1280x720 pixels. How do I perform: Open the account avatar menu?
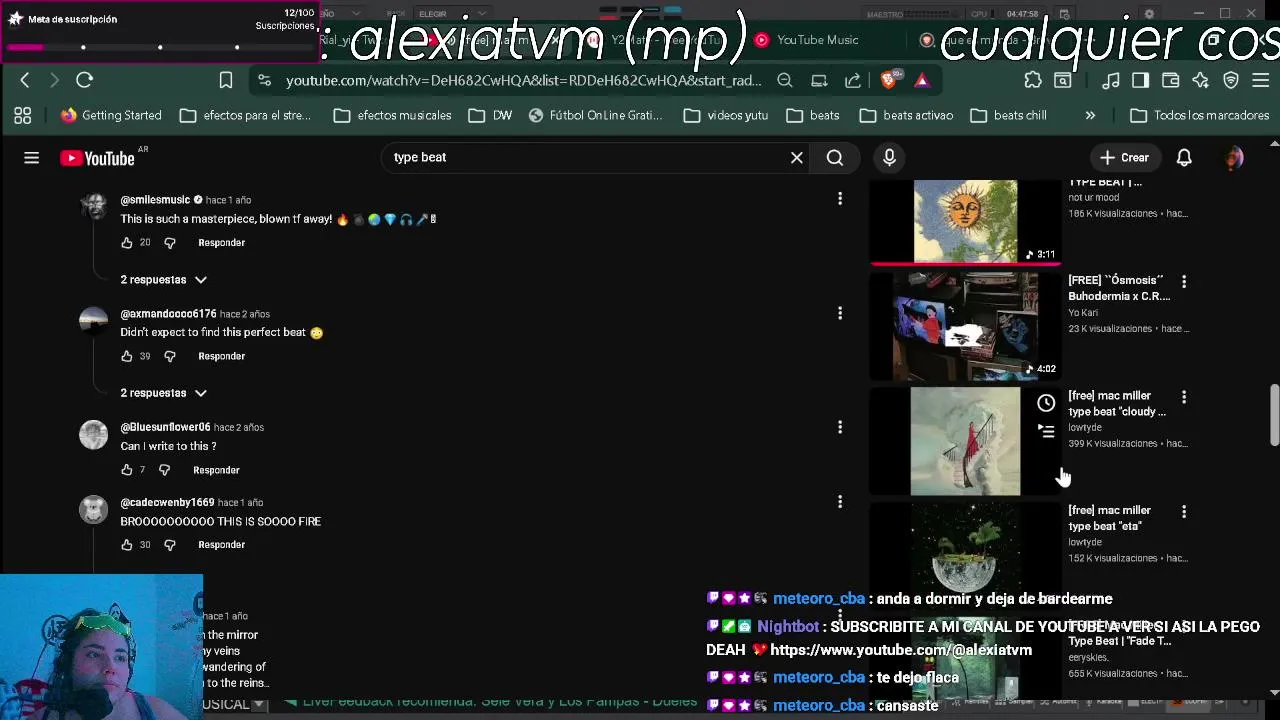pos(1234,157)
